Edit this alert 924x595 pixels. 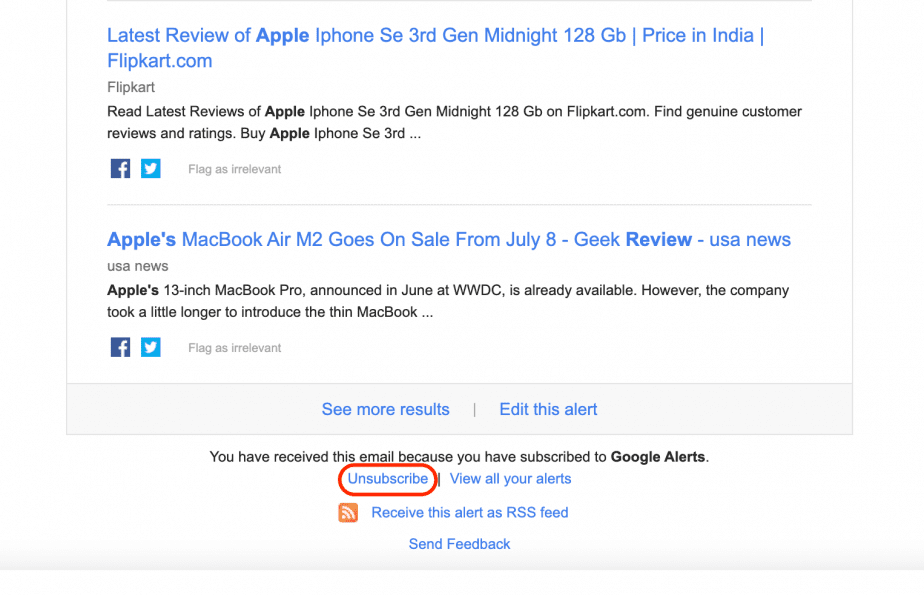(548, 409)
